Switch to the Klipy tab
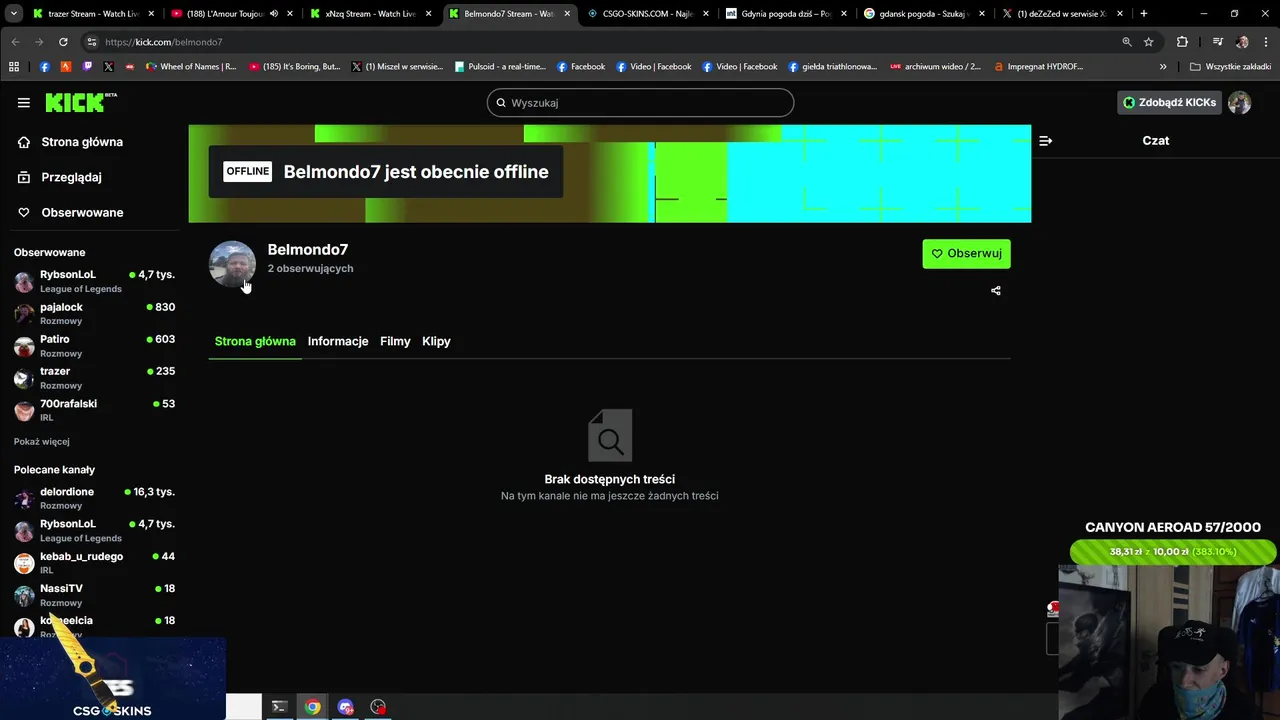This screenshot has width=1280, height=720. coord(436,341)
